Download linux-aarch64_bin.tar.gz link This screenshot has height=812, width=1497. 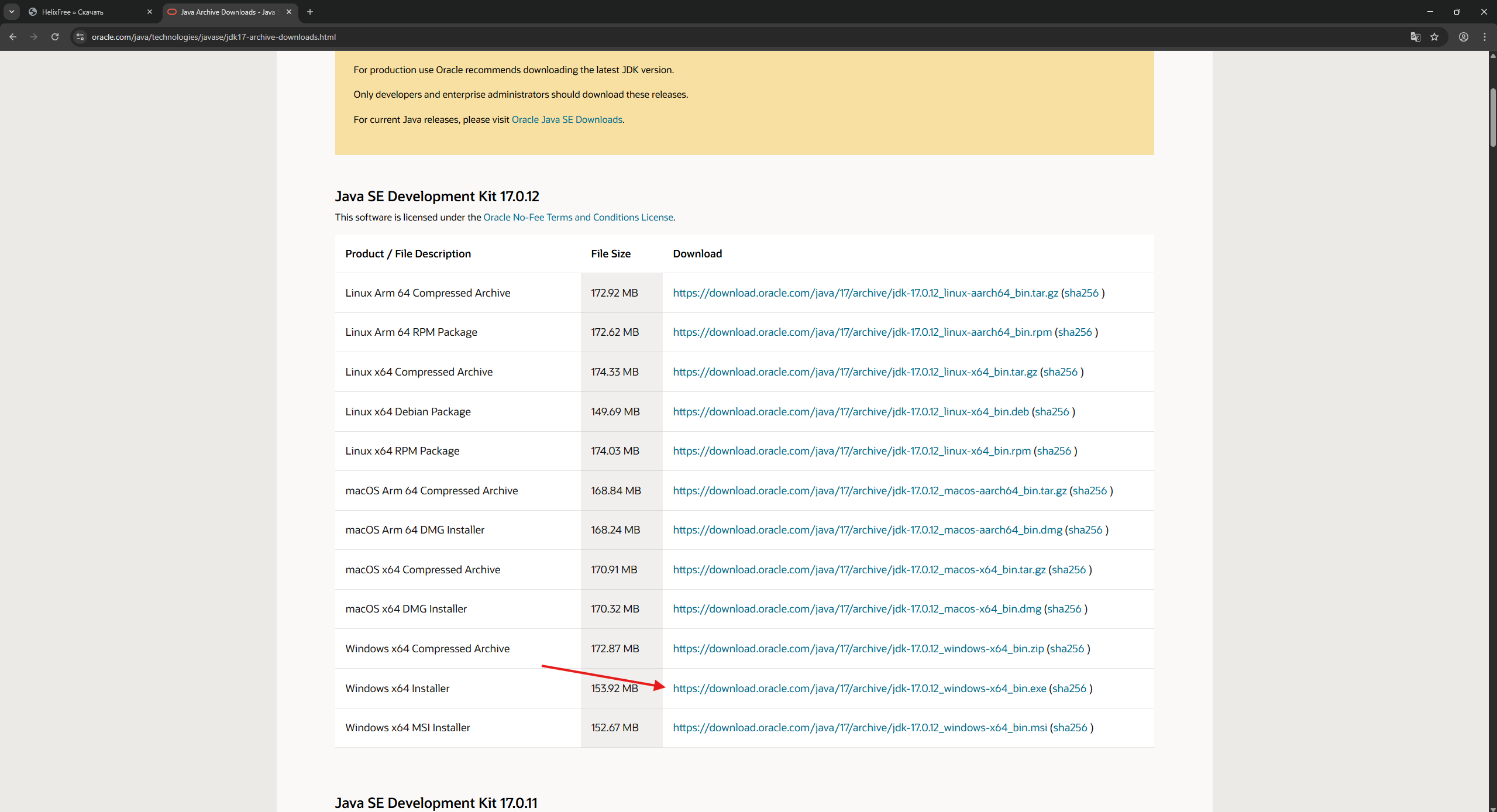865,293
